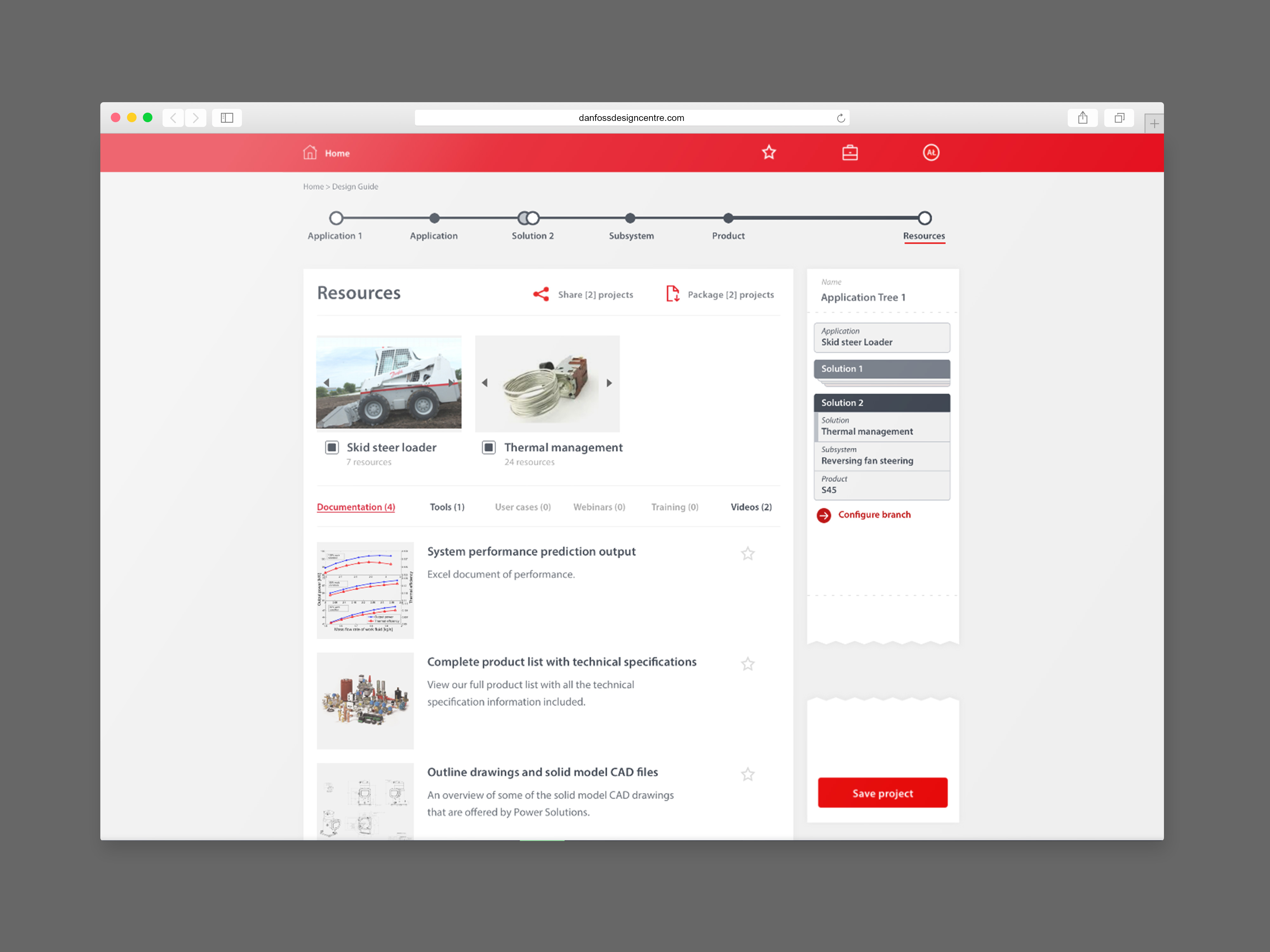Screen dimensions: 1270x952
Task: Open favorites star icon in header
Action: 769,153
